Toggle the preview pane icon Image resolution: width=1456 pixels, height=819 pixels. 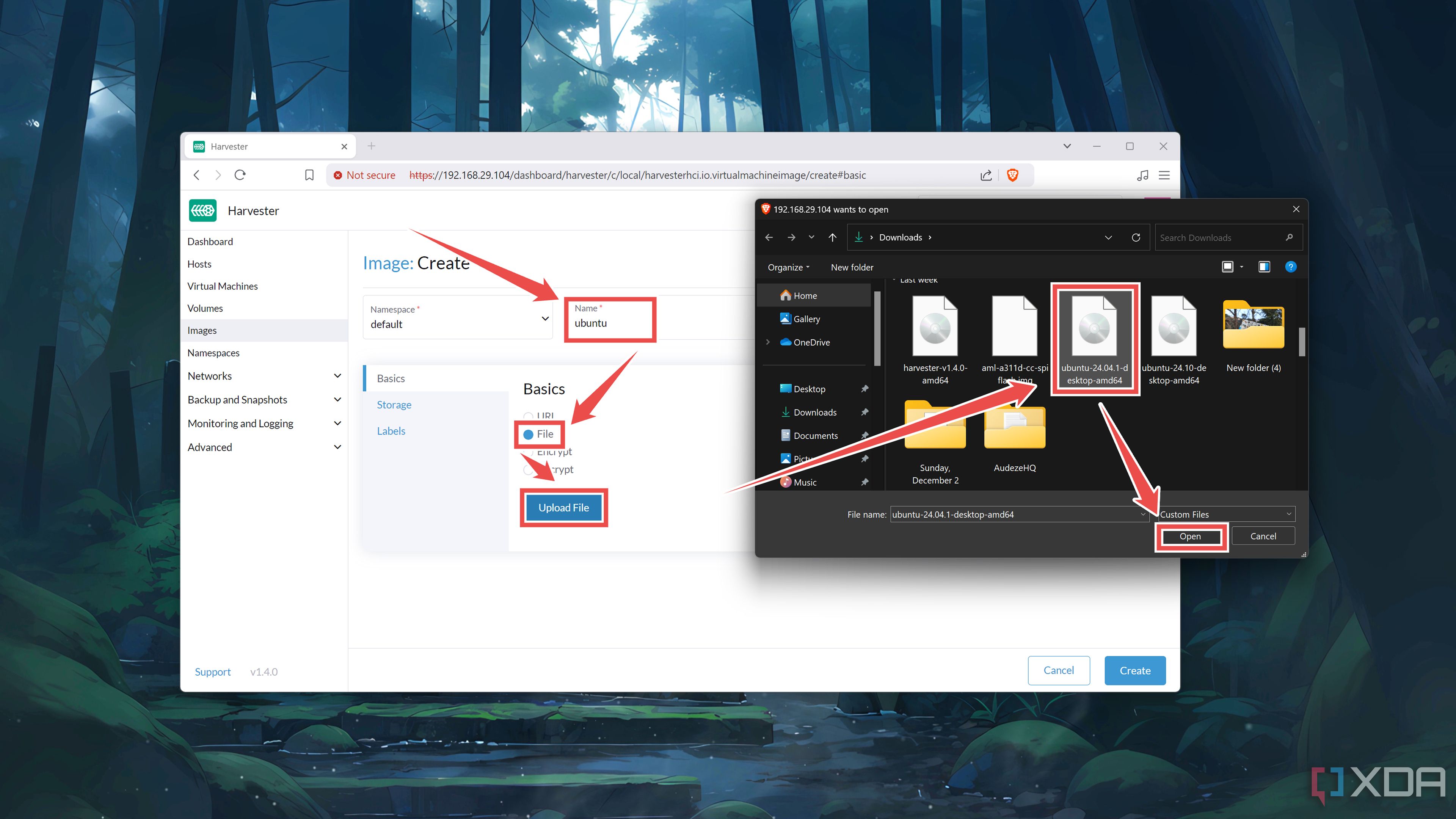(1265, 267)
